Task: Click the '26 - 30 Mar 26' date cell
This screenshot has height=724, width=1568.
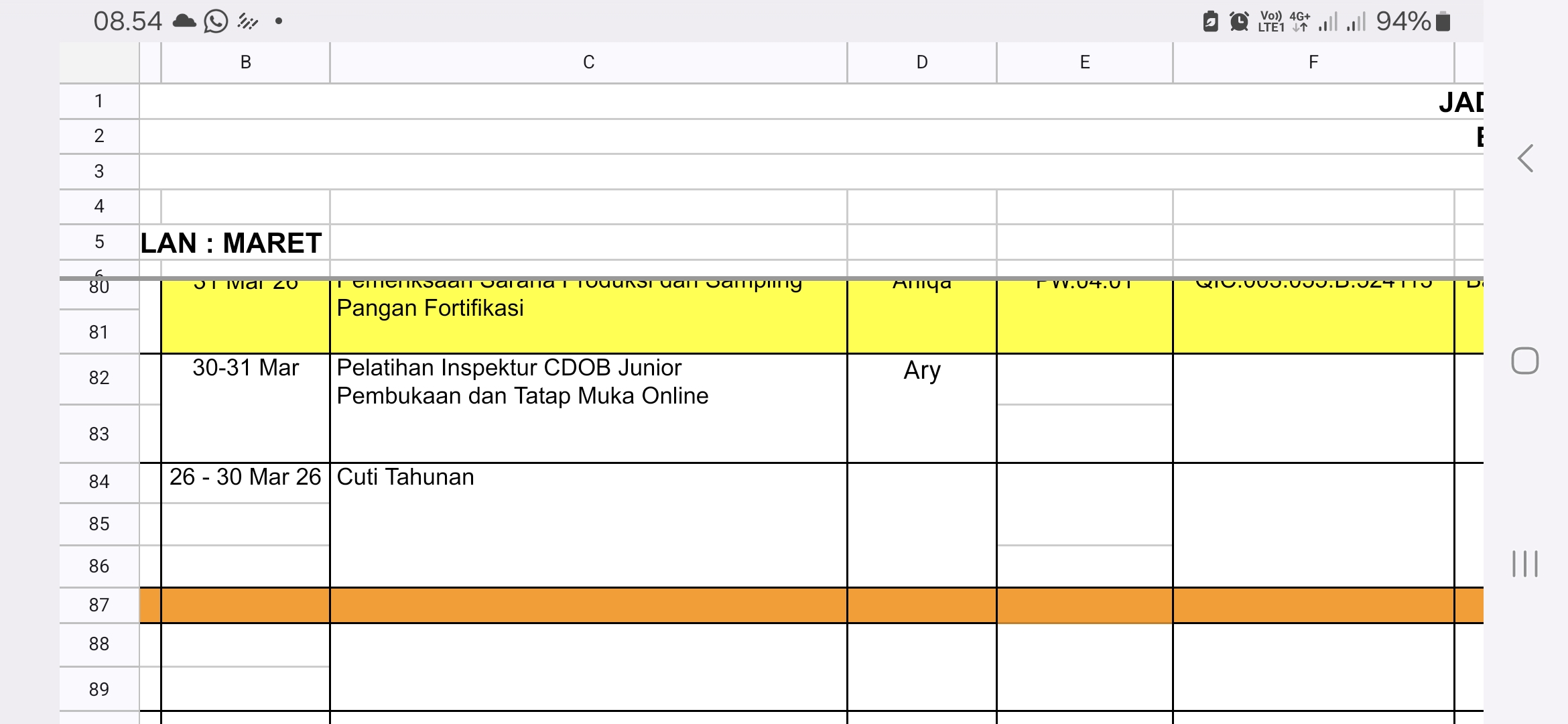Action: (x=245, y=477)
